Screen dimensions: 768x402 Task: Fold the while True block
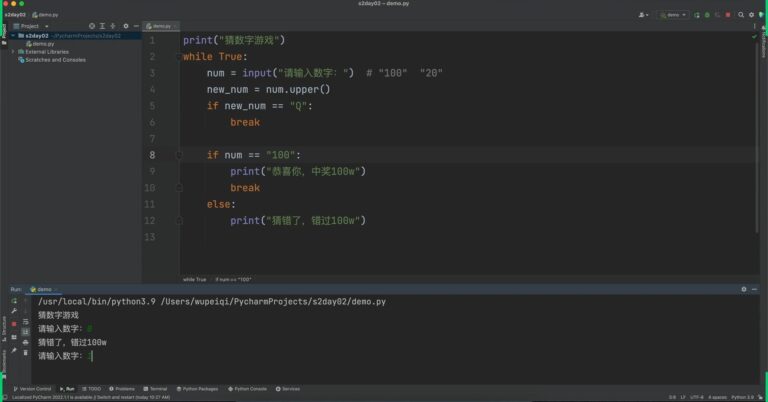click(x=179, y=57)
